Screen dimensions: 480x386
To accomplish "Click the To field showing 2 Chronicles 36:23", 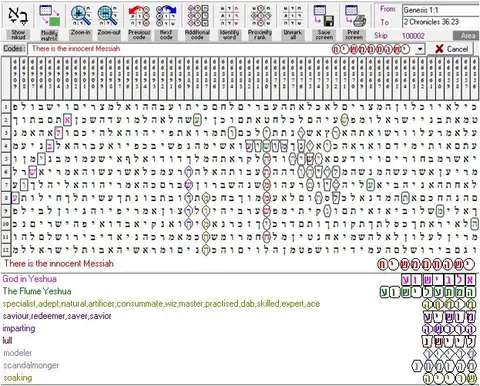I will (x=441, y=22).
